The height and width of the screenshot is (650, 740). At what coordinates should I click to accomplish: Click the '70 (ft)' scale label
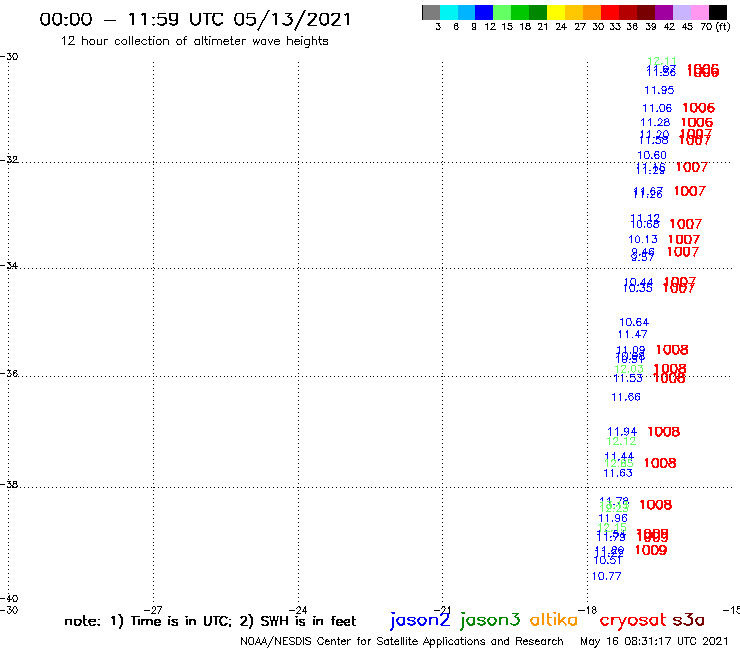pos(715,26)
